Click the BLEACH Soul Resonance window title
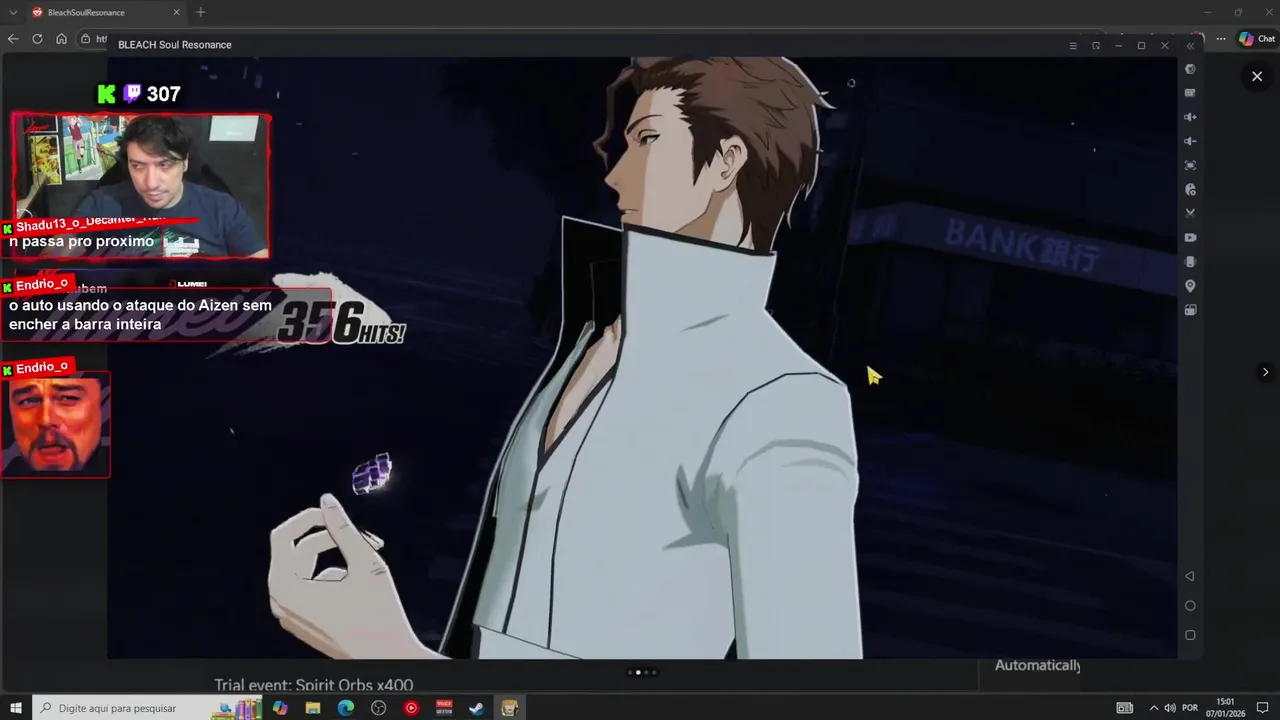 (x=175, y=45)
